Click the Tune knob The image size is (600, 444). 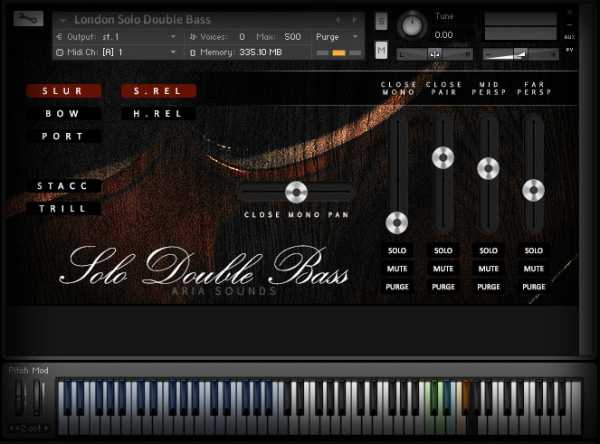coord(412,25)
